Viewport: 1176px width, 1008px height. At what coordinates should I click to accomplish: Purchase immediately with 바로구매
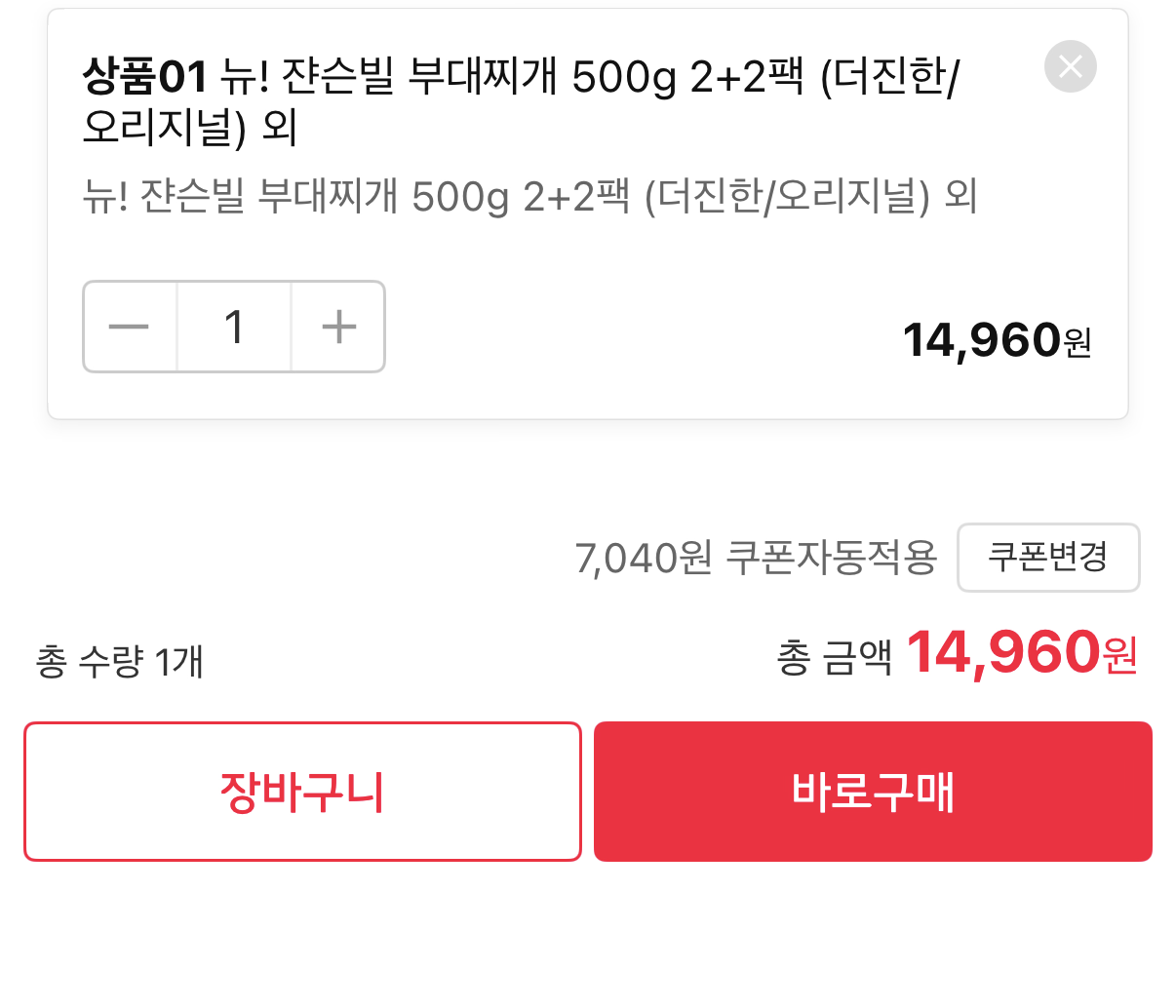click(x=873, y=791)
